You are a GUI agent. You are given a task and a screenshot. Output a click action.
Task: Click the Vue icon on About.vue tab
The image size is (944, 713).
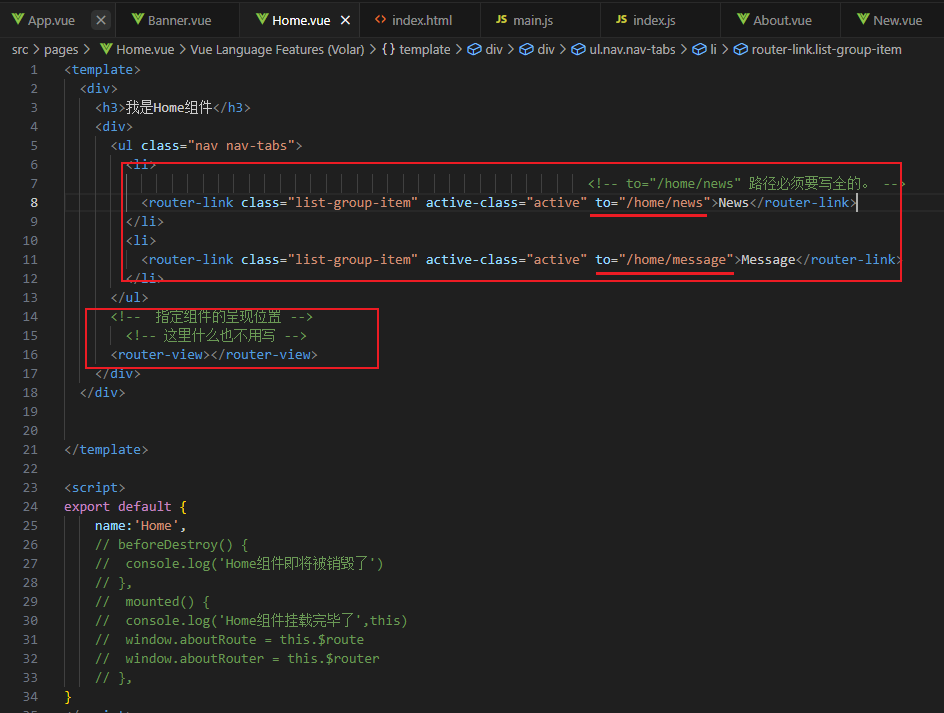744,19
